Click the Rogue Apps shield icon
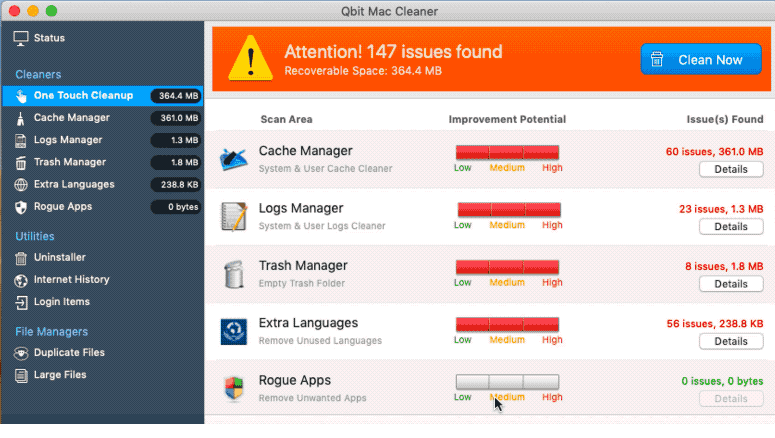Viewport: 775px width, 438px height. coord(234,388)
